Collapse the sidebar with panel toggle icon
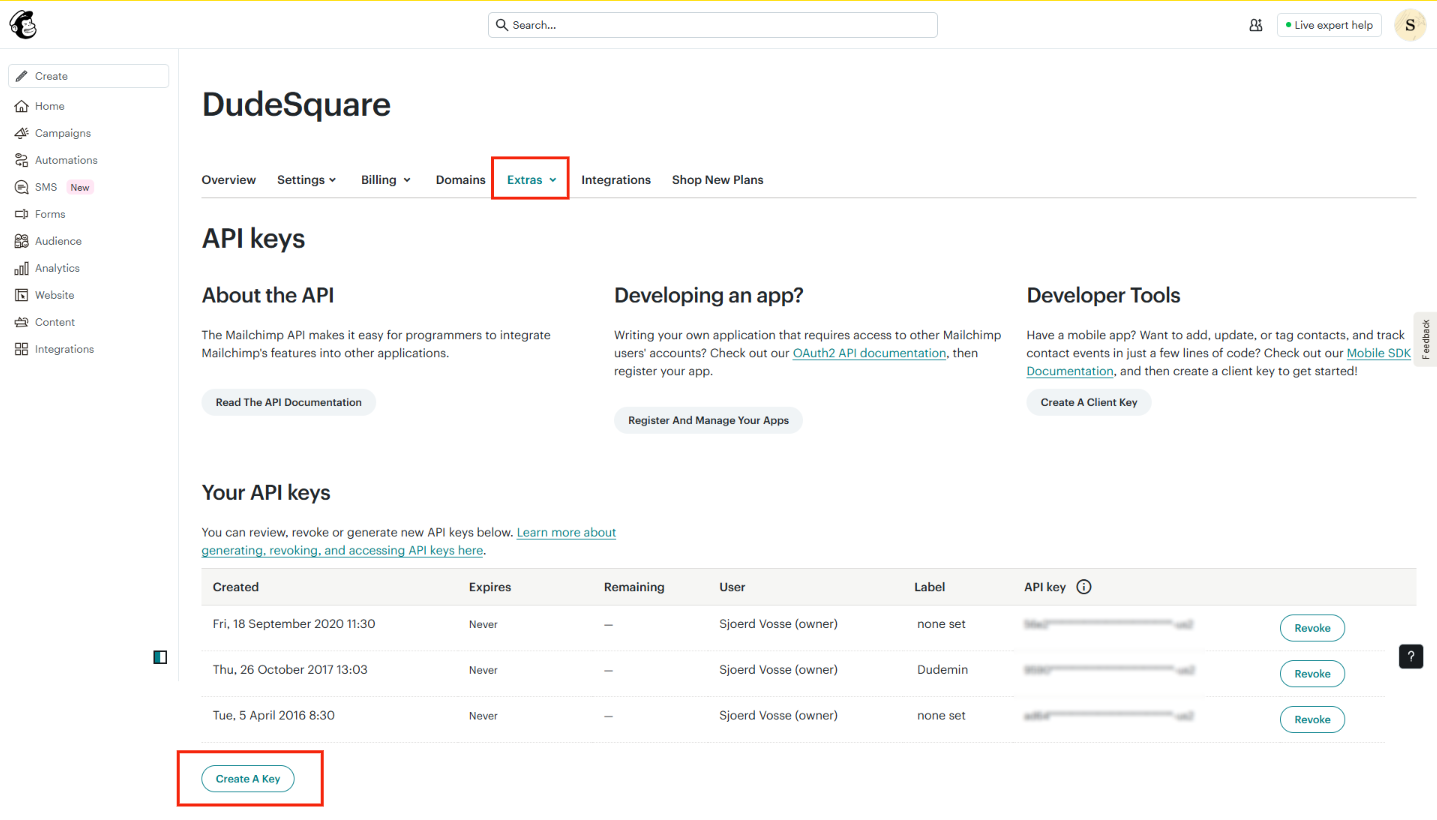 160,657
